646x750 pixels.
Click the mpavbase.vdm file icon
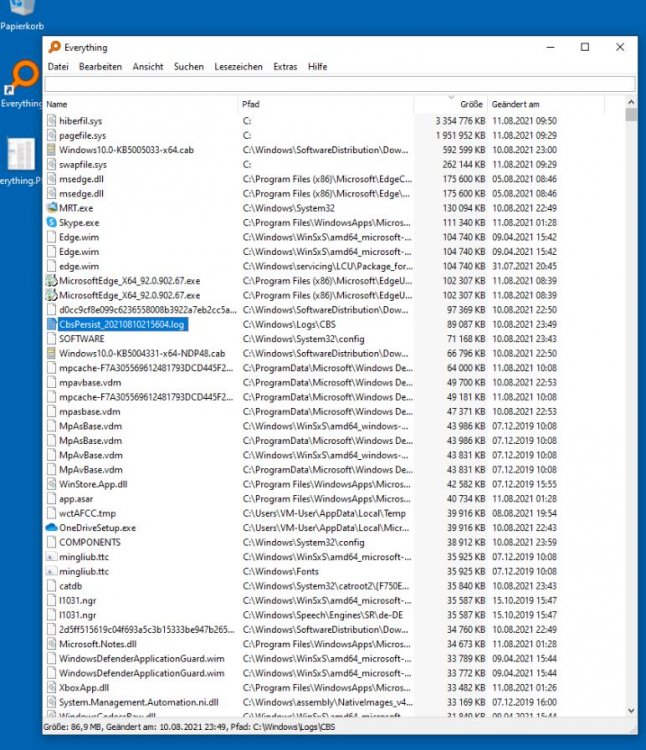[x=52, y=383]
